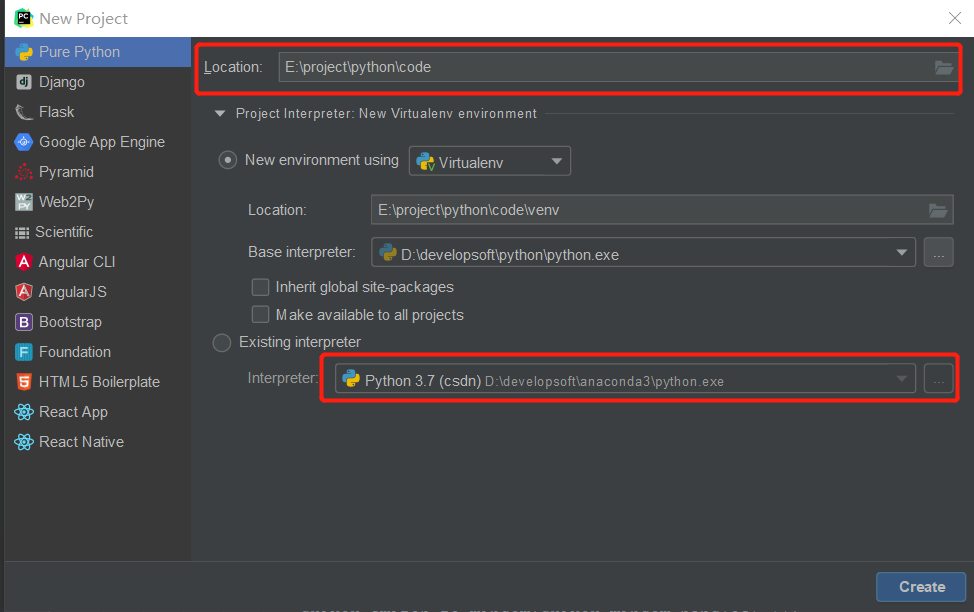
Task: Choose Flask project type
Action: coord(98,112)
